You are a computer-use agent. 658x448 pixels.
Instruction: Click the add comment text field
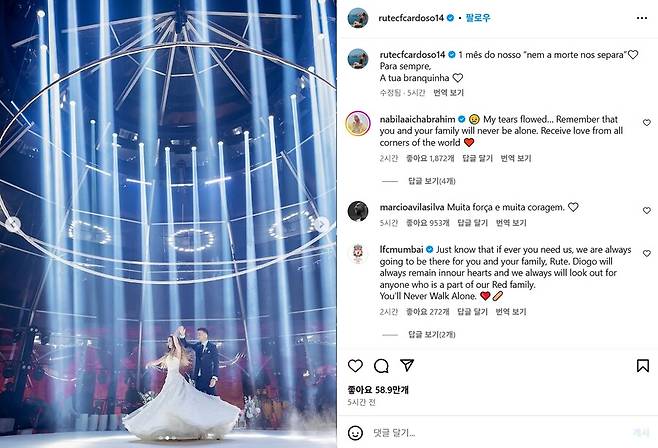[x=499, y=432]
